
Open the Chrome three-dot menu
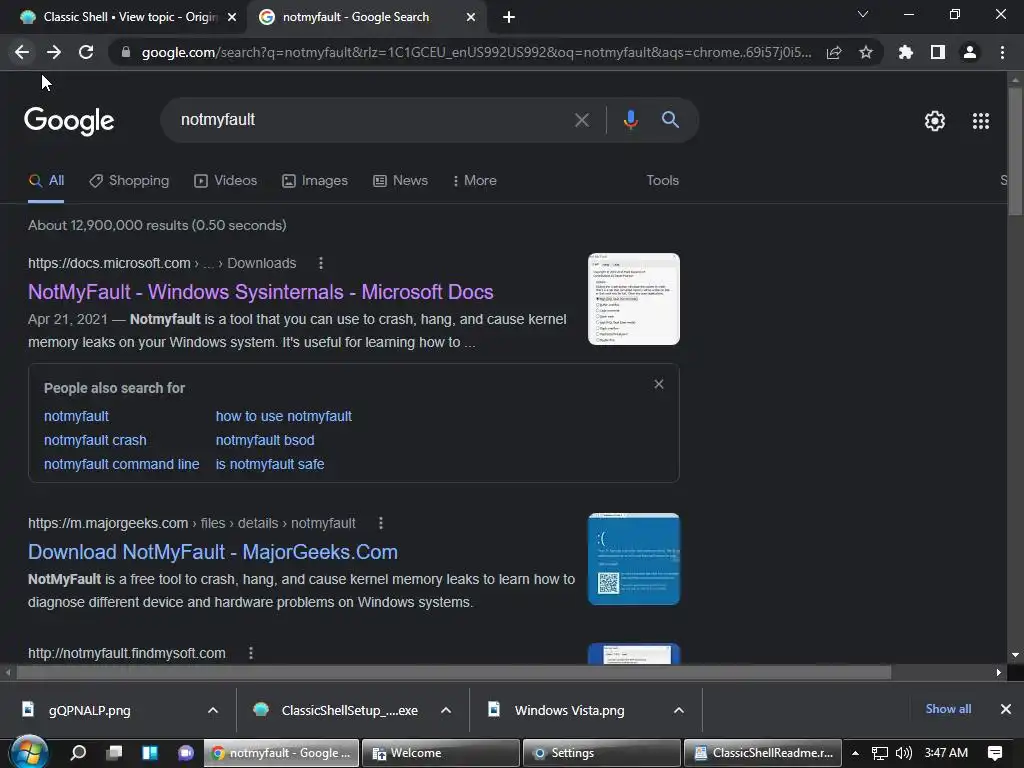1002,52
